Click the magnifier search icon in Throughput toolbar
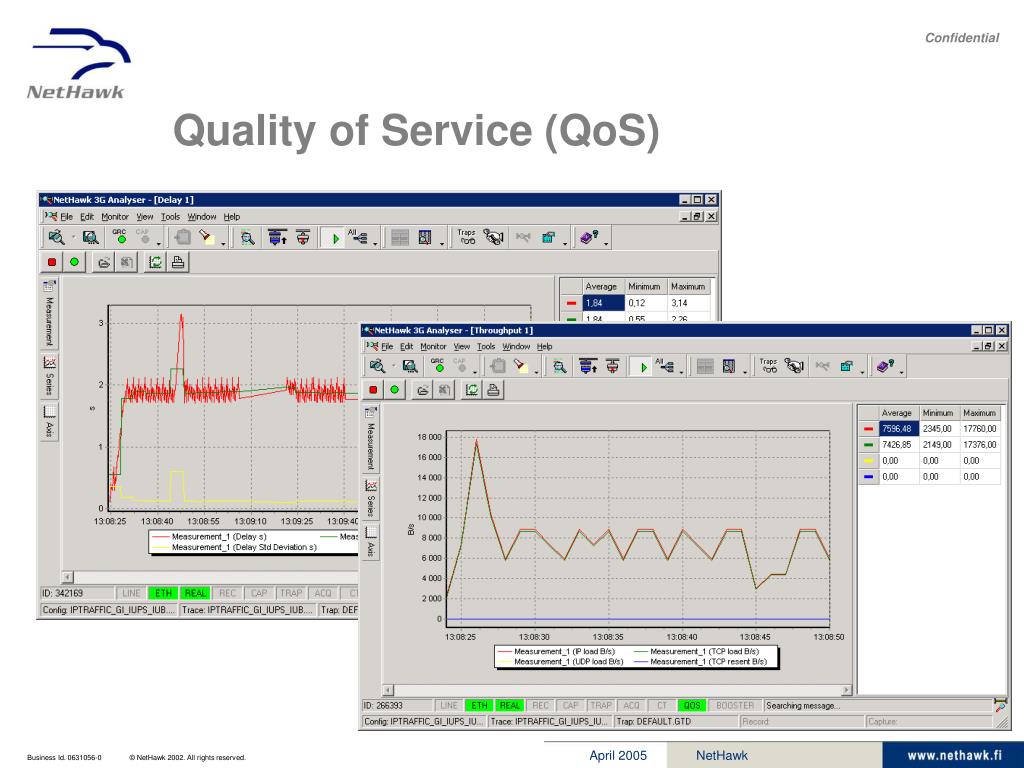 (x=559, y=366)
